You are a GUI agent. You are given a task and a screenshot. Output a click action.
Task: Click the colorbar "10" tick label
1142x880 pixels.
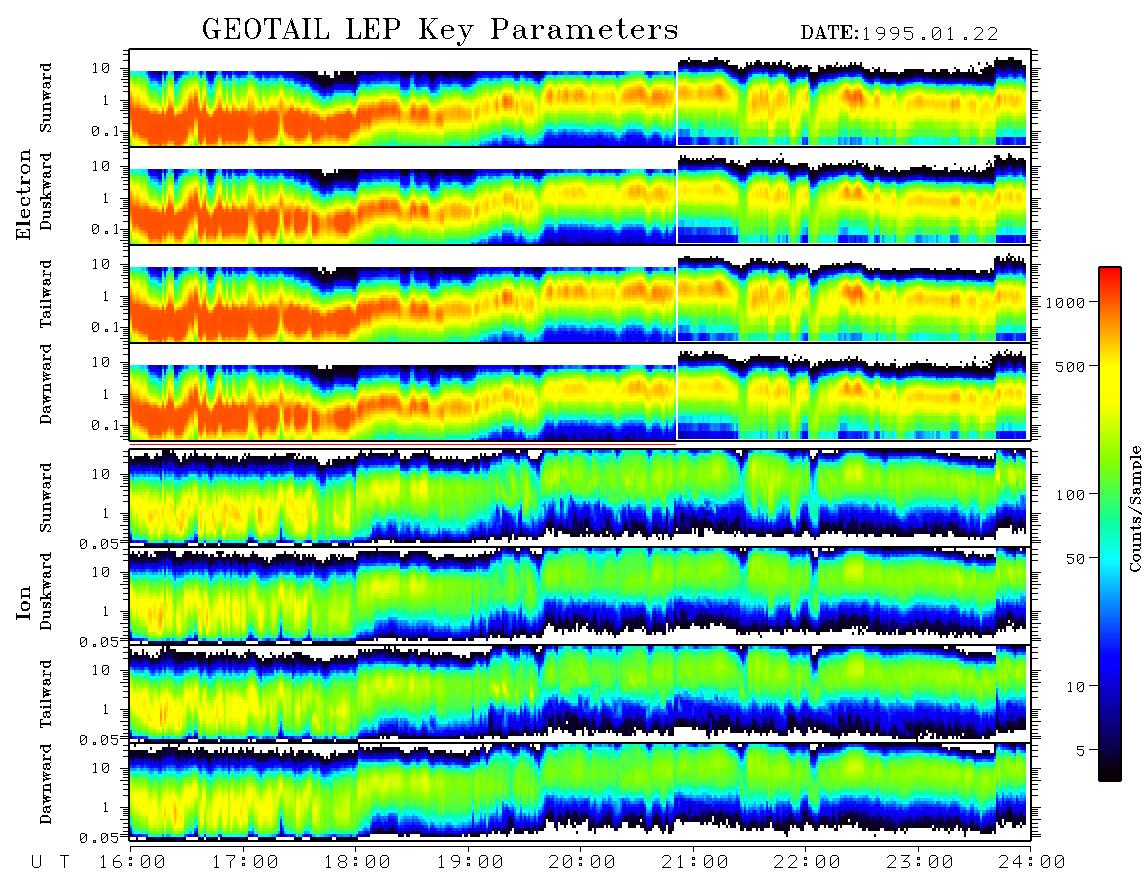click(1075, 686)
